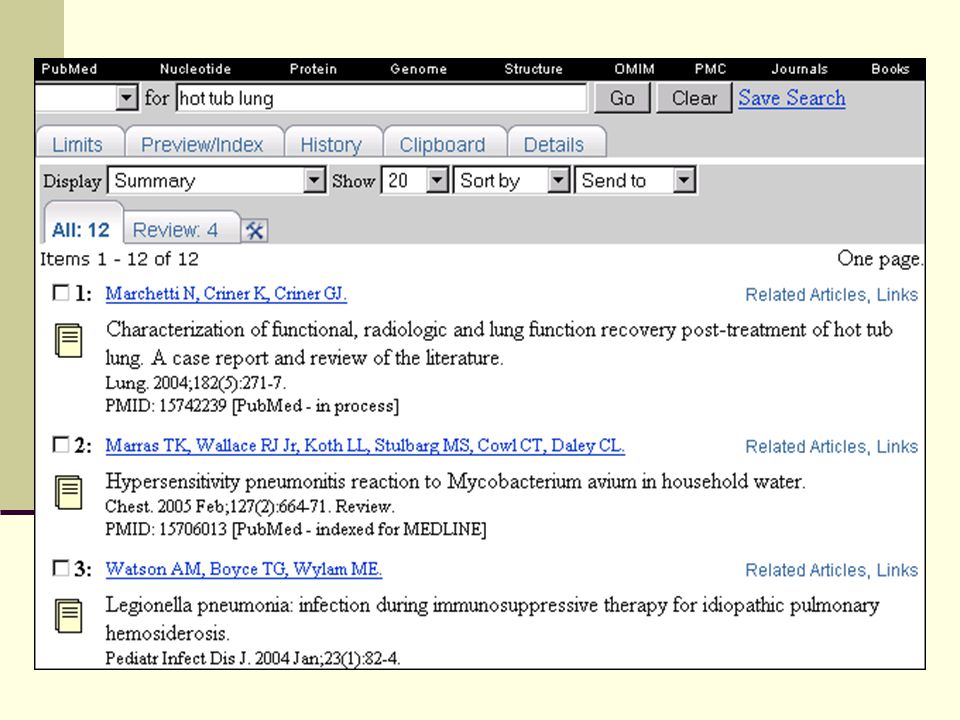Click the 'hot tub lung' search field

tap(381, 98)
